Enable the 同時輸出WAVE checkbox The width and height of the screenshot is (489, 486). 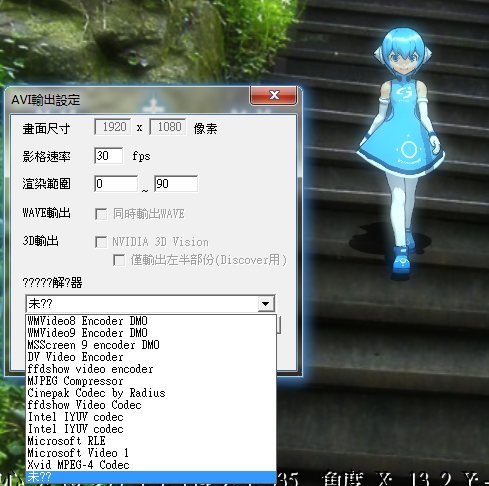click(101, 214)
